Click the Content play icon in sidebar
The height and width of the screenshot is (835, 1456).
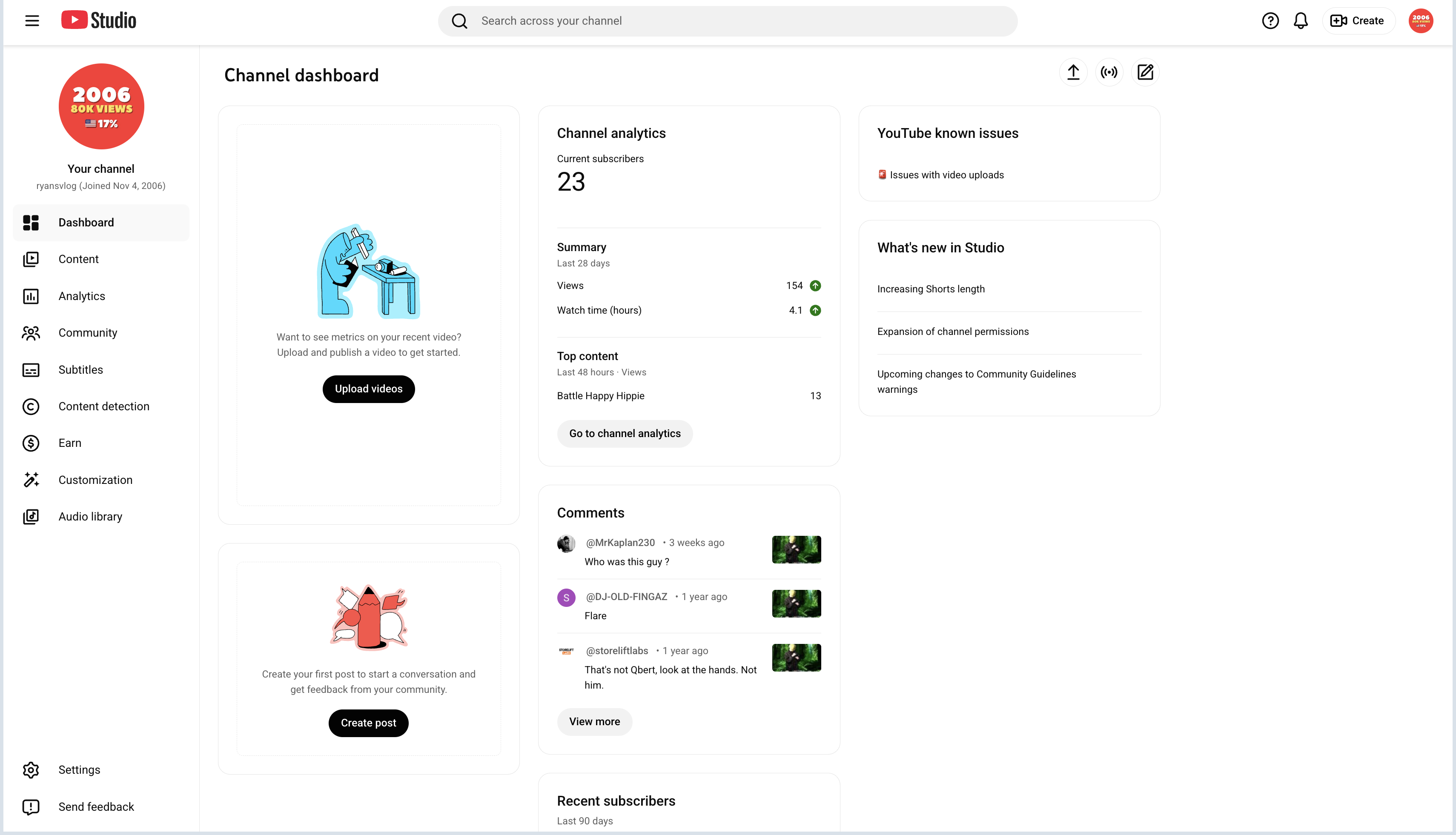click(x=31, y=259)
